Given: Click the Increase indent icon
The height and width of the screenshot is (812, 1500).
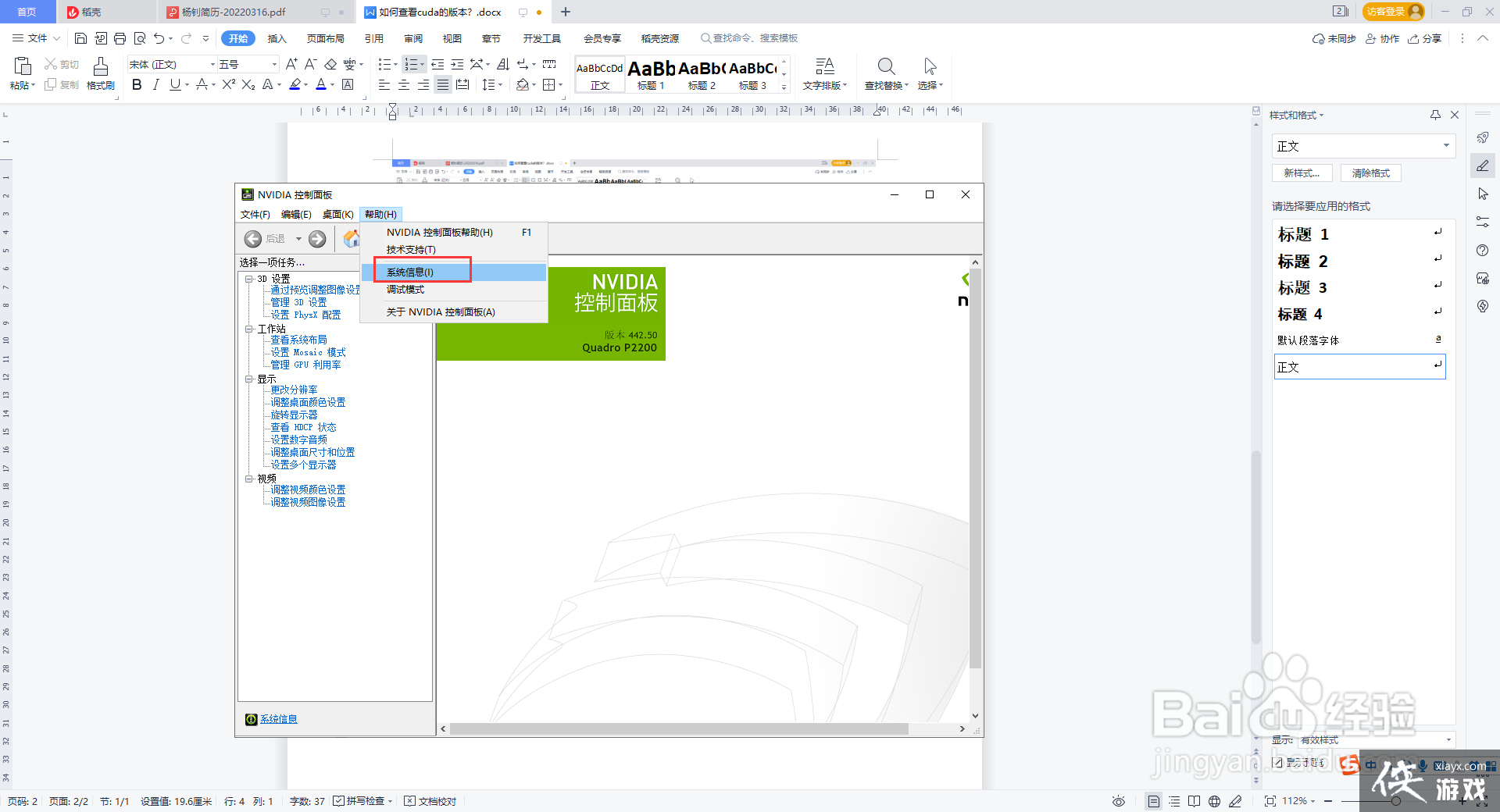Looking at the screenshot, I should (457, 64).
